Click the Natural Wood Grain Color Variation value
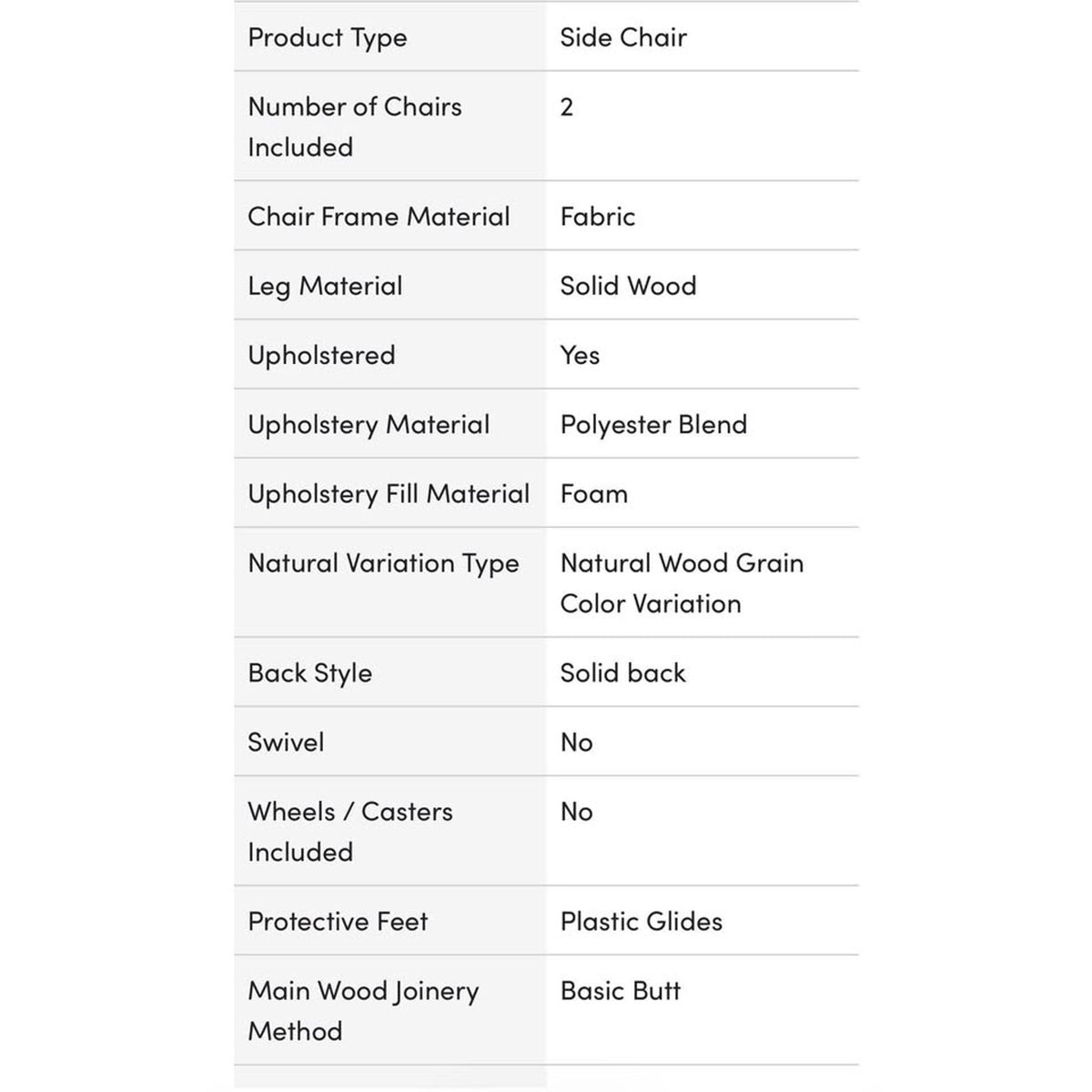The height and width of the screenshot is (1092, 1092). click(682, 583)
